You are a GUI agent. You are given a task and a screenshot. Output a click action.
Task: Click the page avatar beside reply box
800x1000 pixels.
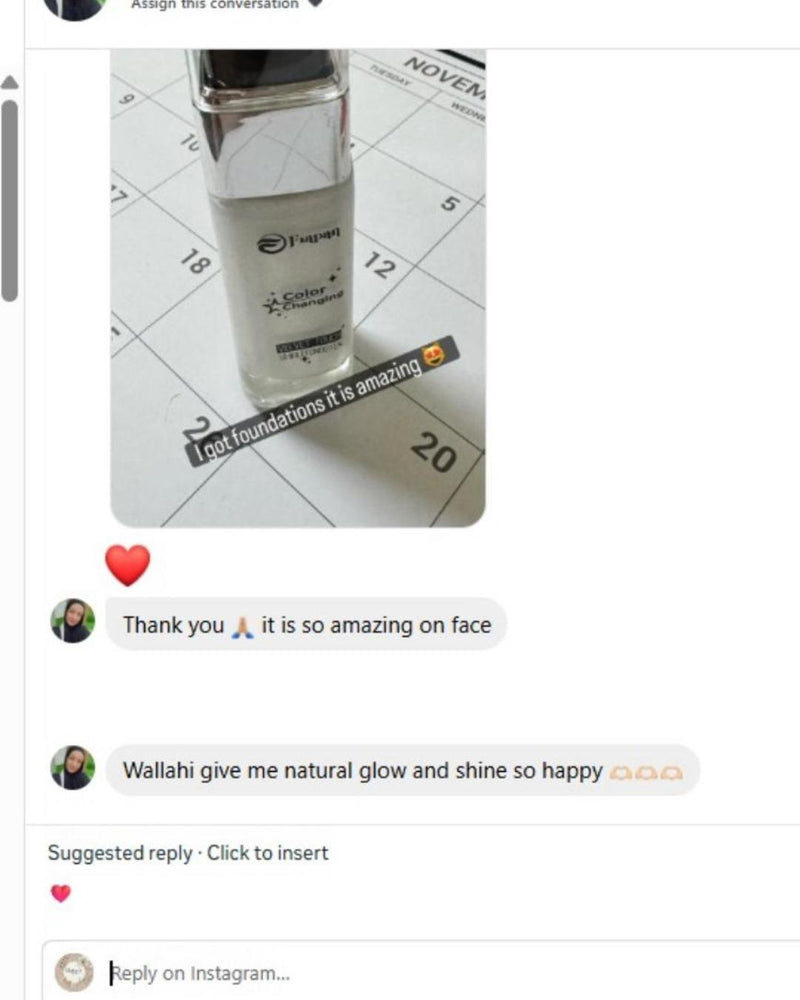[x=75, y=973]
